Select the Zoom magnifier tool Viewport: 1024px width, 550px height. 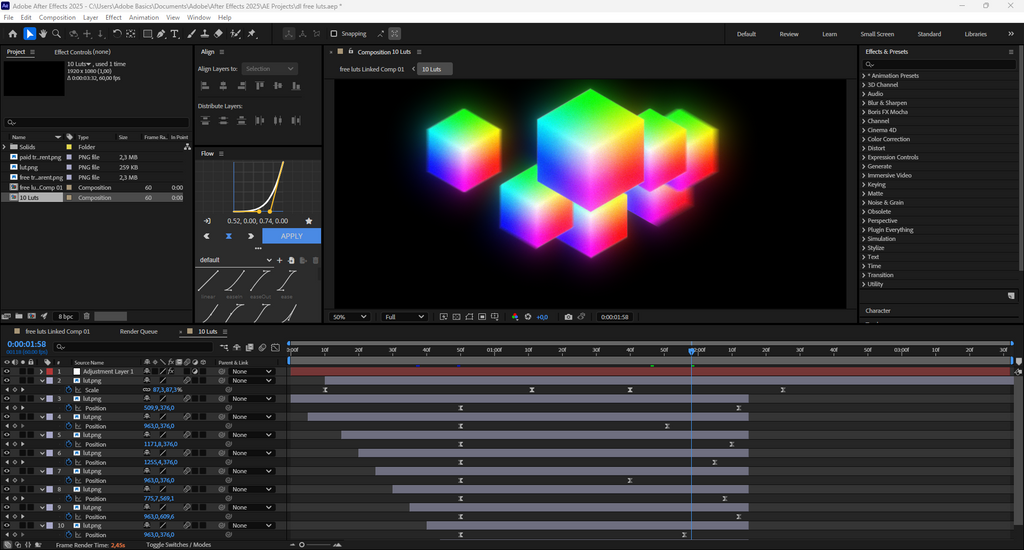pos(57,34)
